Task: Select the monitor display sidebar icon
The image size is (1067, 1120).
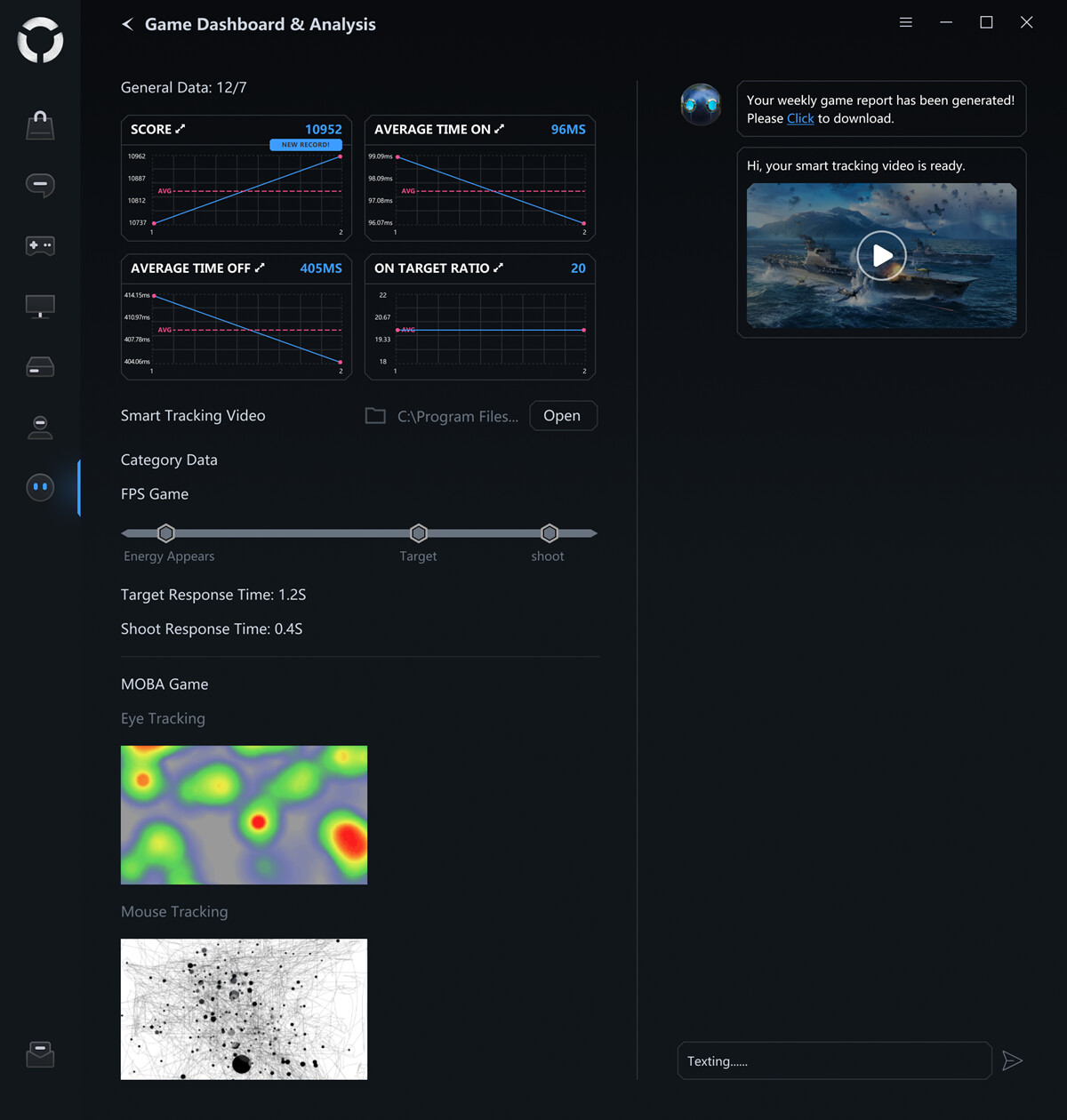Action: [40, 307]
